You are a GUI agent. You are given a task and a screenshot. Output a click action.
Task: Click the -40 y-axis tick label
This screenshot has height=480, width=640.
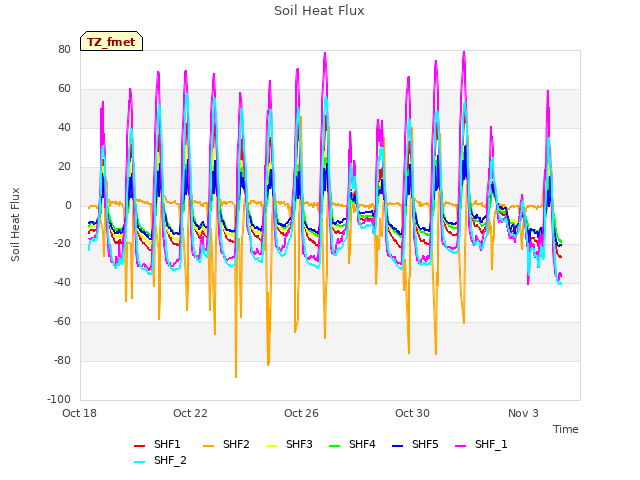tap(62, 282)
